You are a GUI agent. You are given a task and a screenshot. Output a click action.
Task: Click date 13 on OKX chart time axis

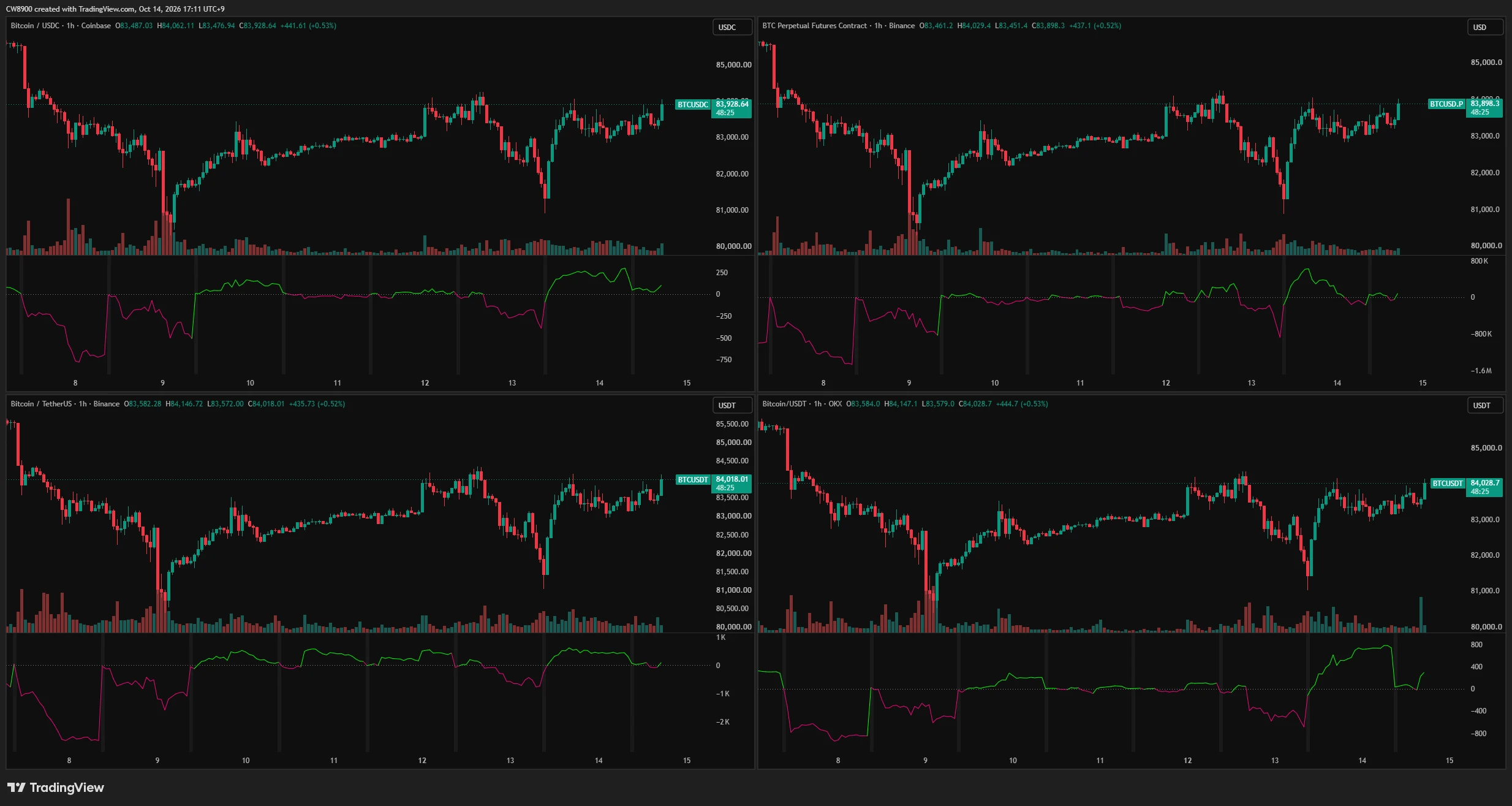[x=1275, y=761]
